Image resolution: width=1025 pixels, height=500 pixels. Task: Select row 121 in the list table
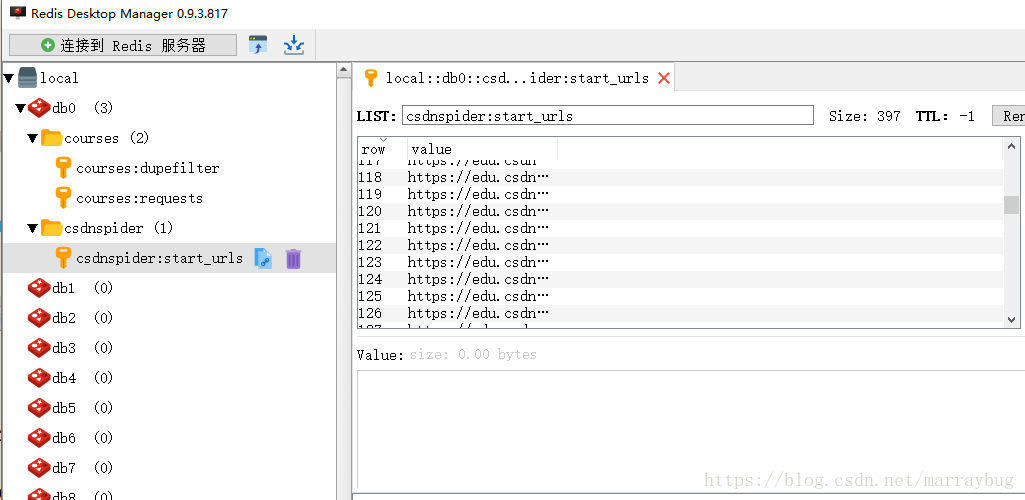680,228
